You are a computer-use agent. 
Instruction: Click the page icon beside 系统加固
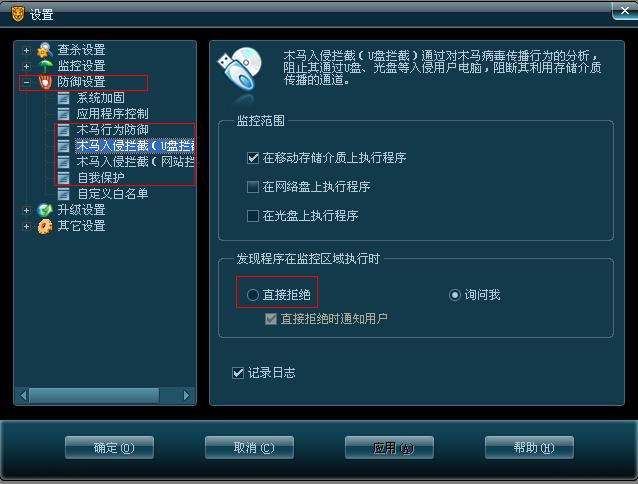pos(63,98)
